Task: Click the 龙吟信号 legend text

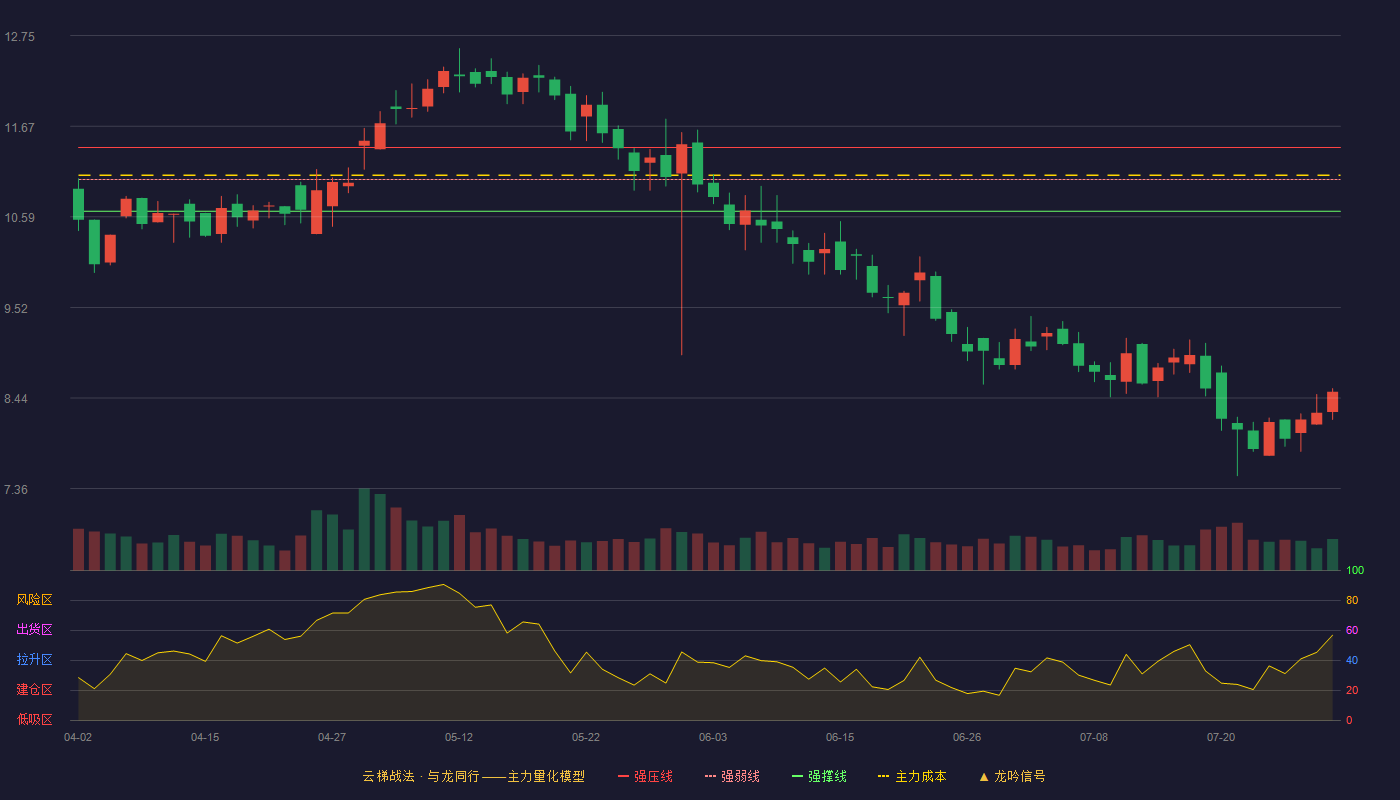Action: [x=1019, y=776]
